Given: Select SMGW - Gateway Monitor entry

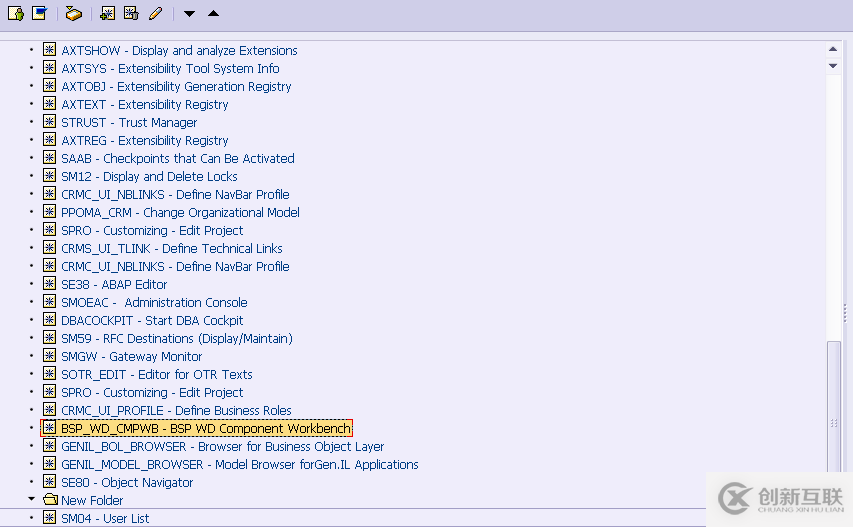Looking at the screenshot, I should 132,356.
